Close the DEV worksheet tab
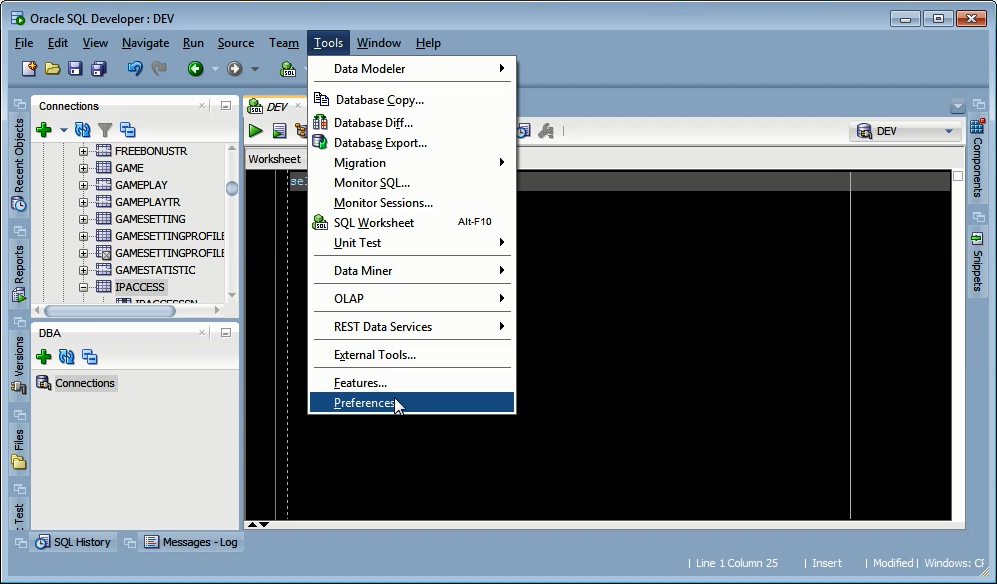Screen dimensions: 997x584 pos(298,106)
